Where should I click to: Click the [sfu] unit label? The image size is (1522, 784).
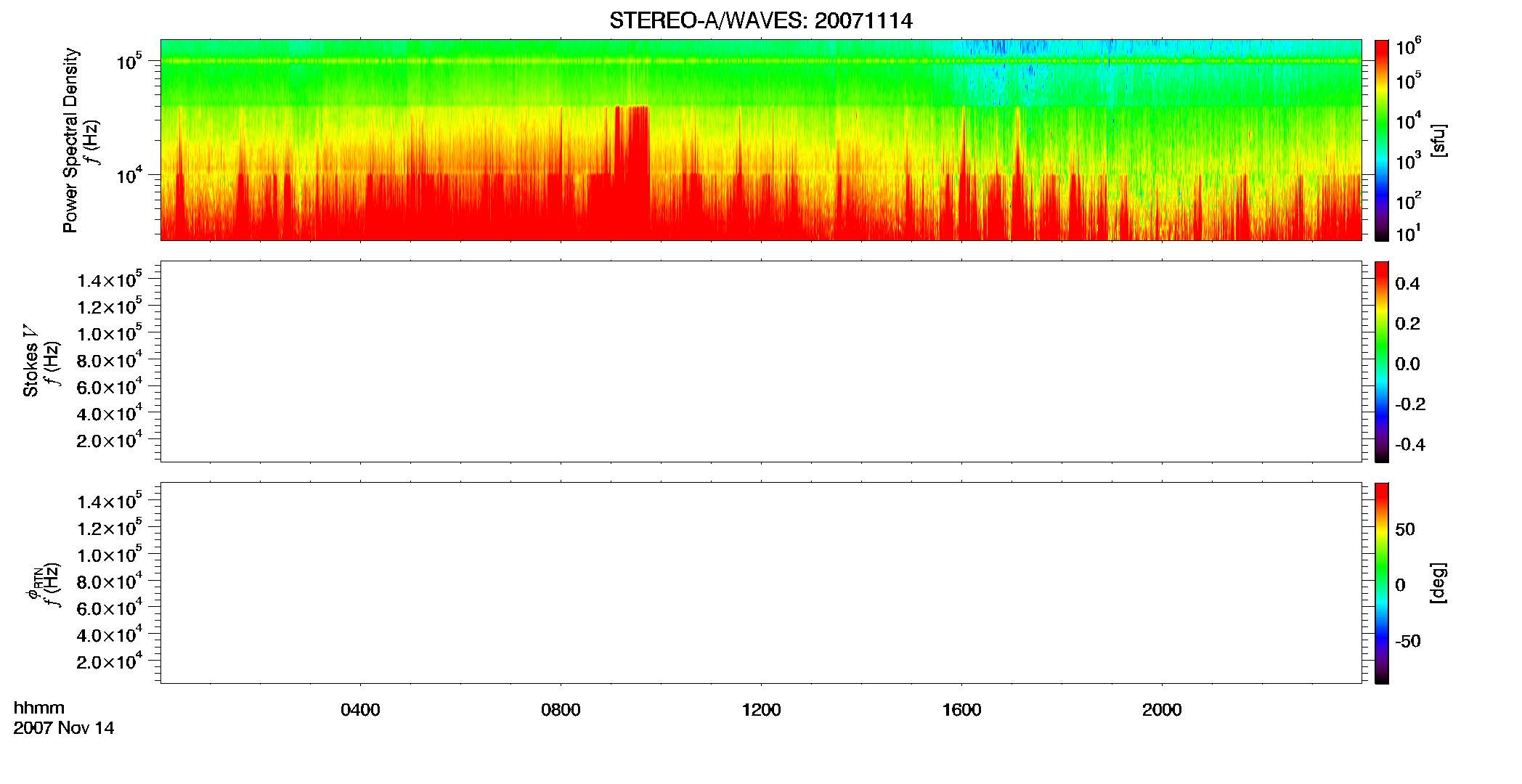coord(1438,140)
